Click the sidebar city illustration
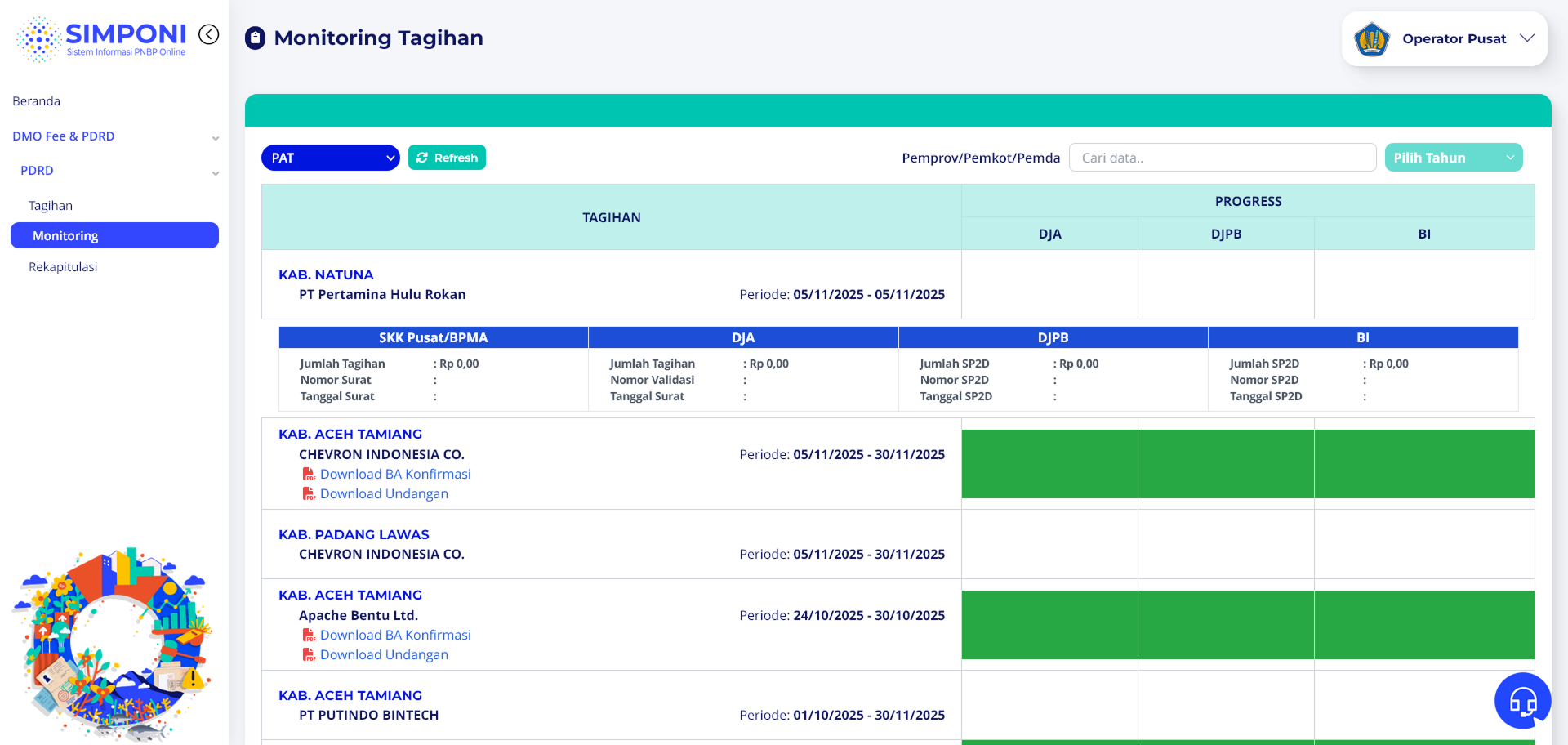This screenshot has height=745, width=1568. pos(113,644)
